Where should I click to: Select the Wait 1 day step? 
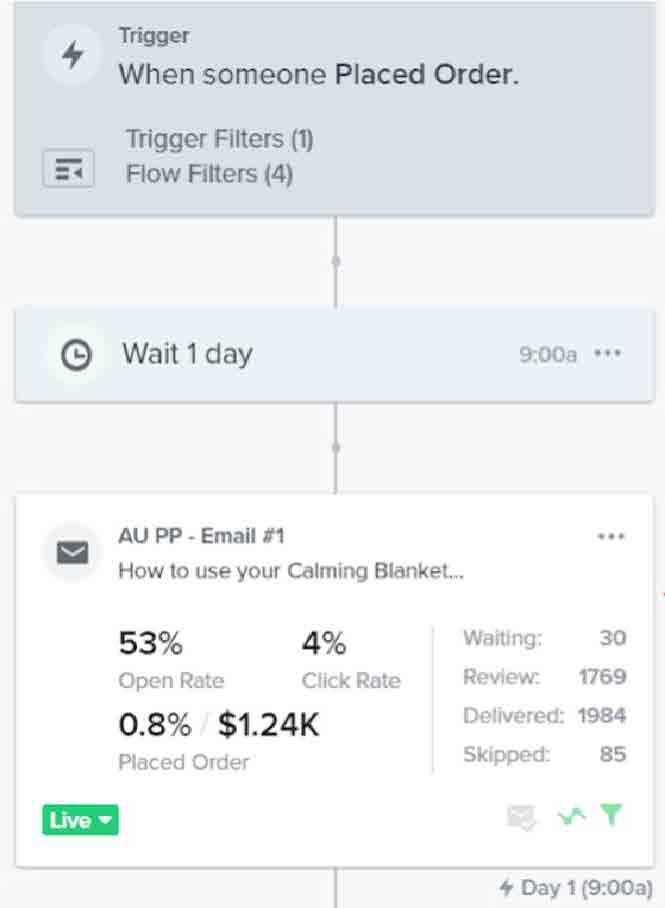click(334, 354)
